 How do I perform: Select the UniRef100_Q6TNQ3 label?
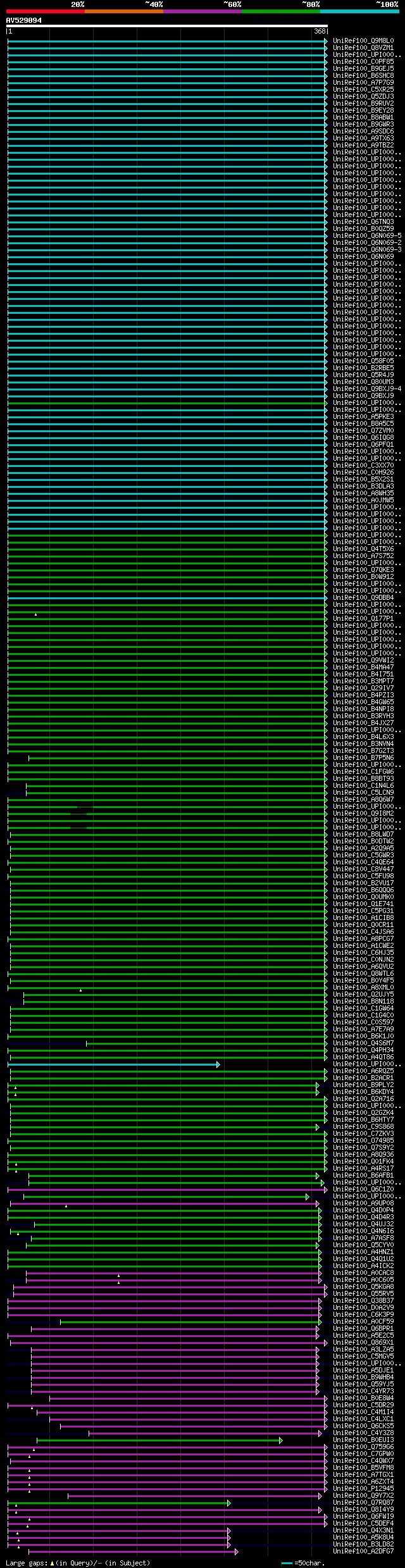point(363,222)
